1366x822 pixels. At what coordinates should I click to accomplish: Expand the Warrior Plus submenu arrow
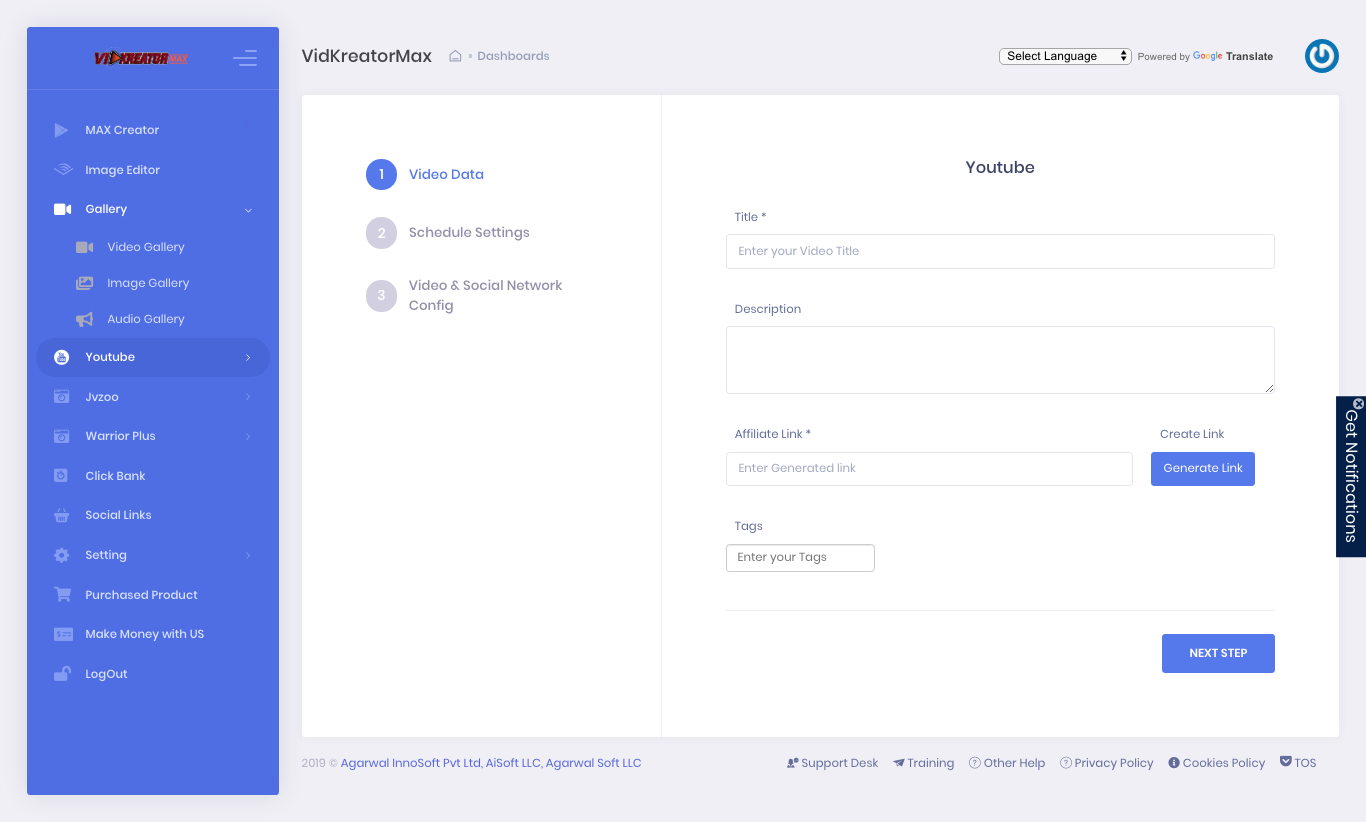[x=248, y=436]
